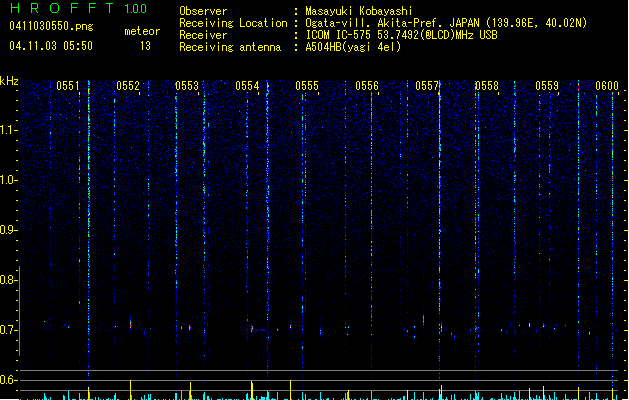The height and width of the screenshot is (400, 629).
Task: Click the 0552 time marker
Action: point(128,86)
